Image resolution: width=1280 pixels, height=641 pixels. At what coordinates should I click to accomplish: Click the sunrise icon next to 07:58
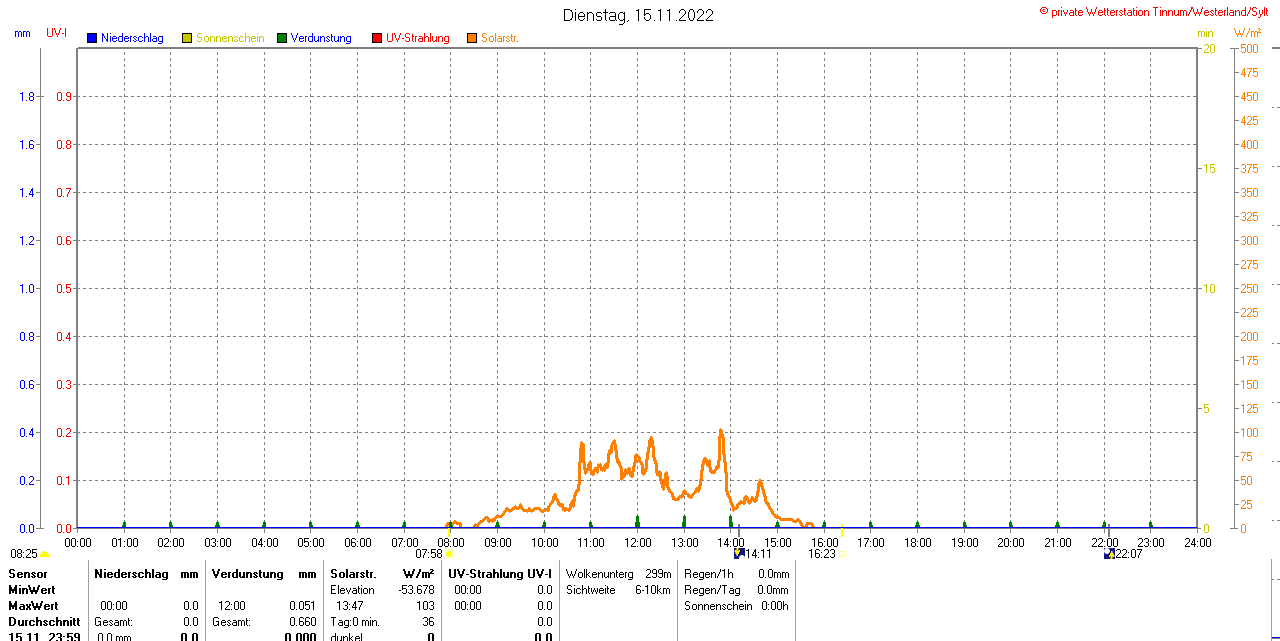(x=449, y=554)
